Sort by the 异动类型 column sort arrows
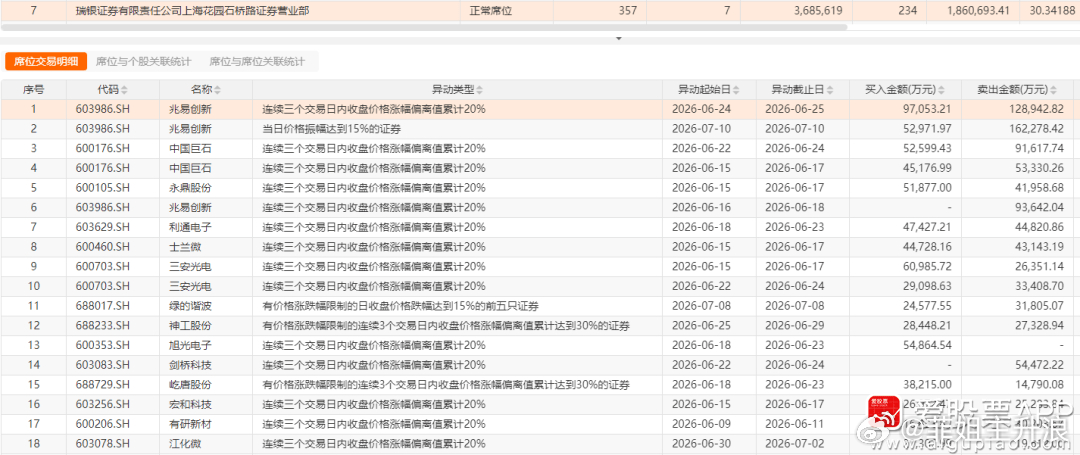 [479, 90]
